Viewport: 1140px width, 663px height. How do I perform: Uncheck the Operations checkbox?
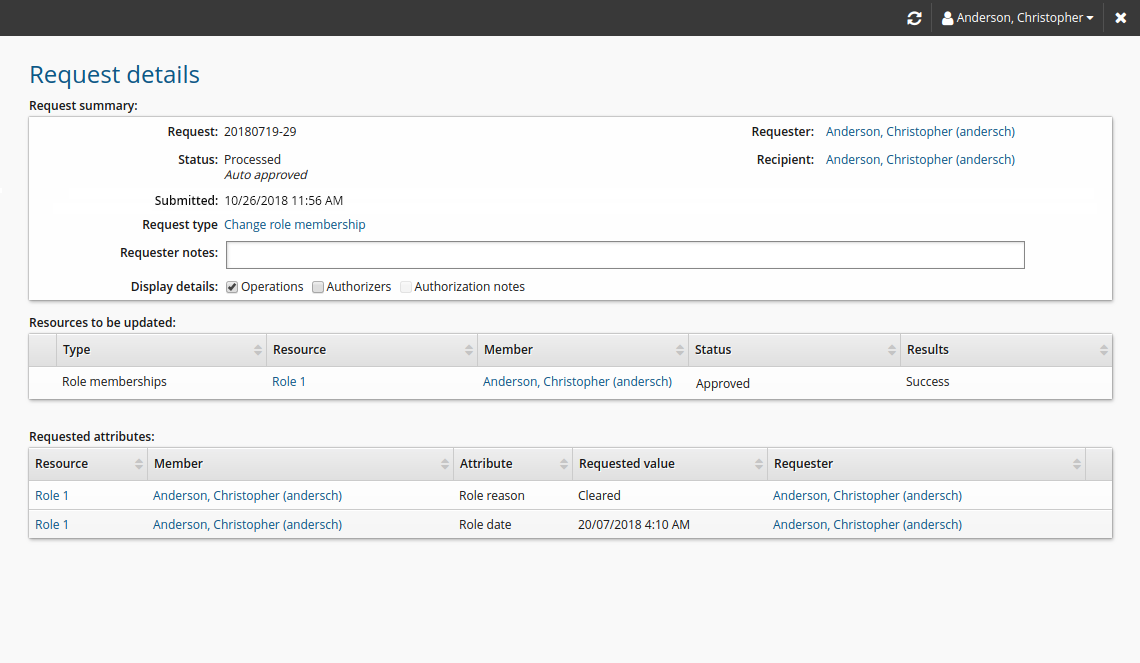click(x=232, y=287)
